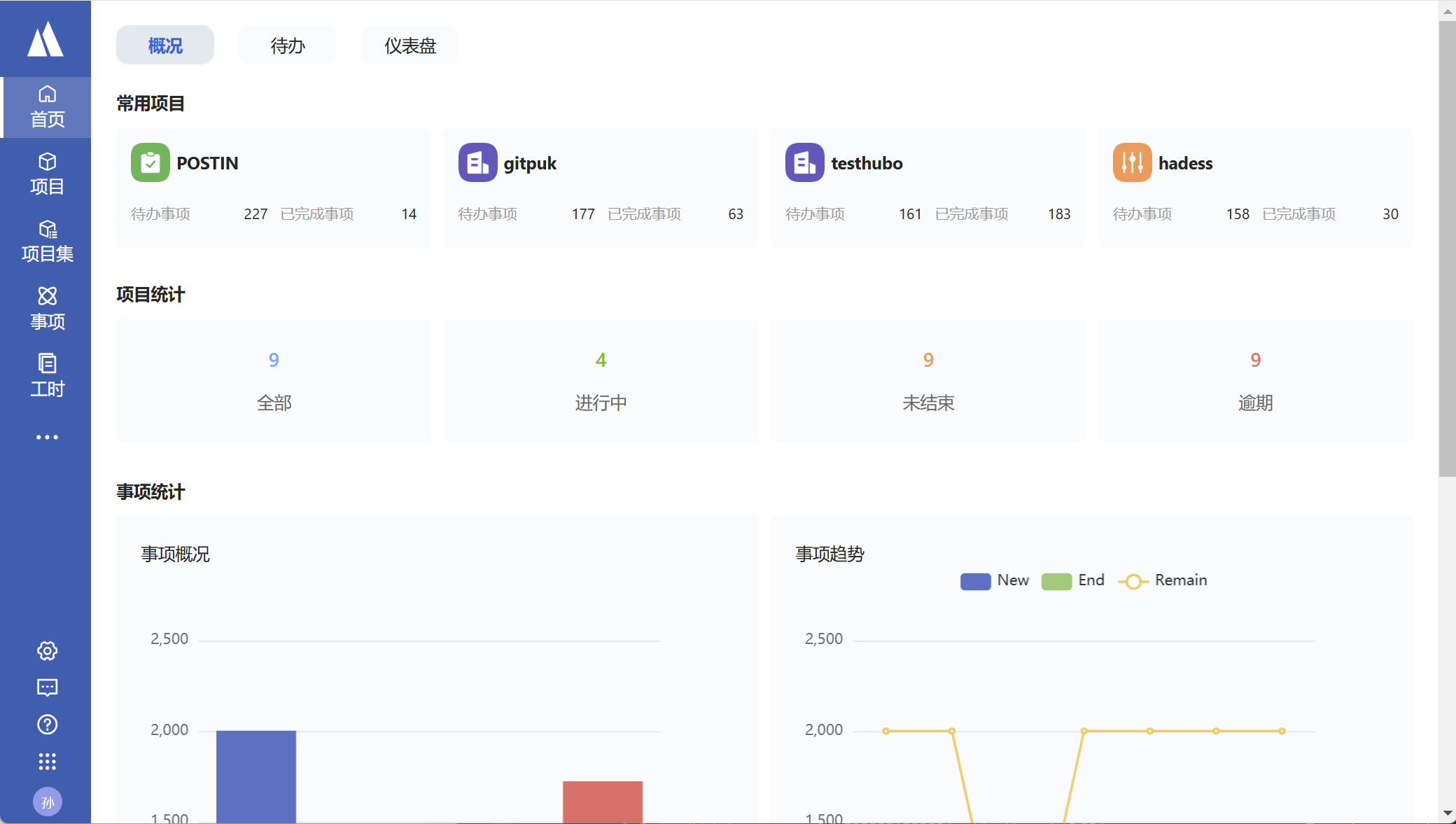Open the hadess project card

1255,187
